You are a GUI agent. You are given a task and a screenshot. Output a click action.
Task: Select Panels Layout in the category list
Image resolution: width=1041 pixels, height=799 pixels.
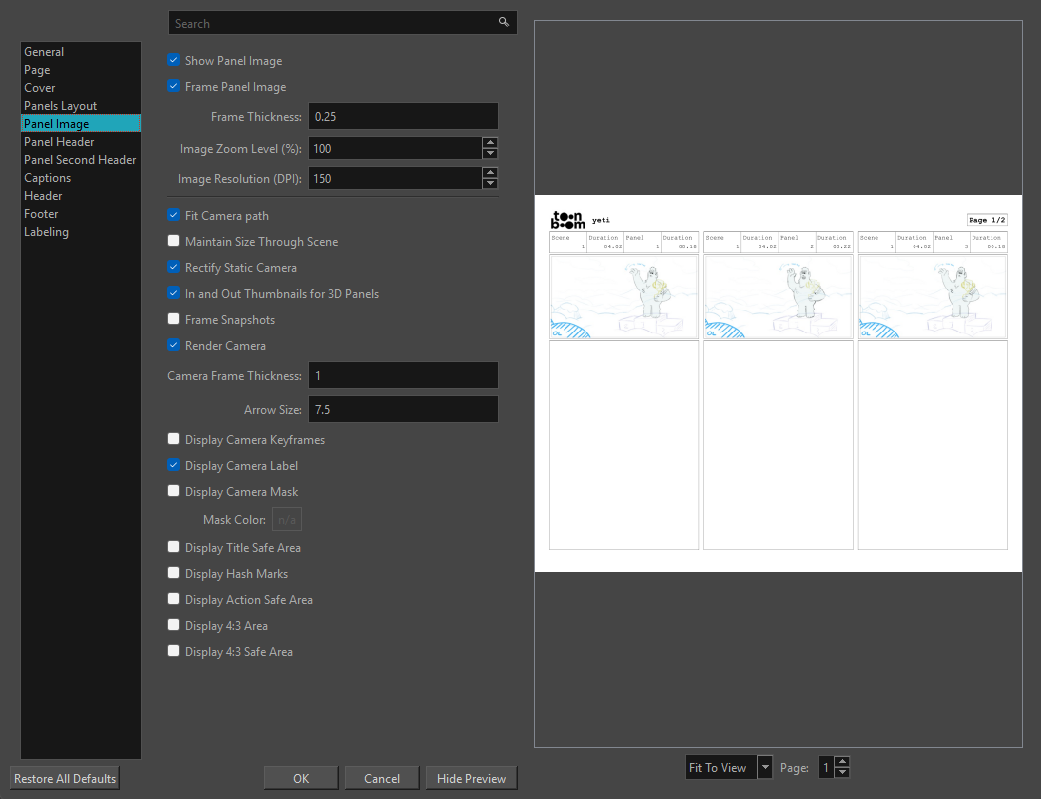click(x=61, y=106)
